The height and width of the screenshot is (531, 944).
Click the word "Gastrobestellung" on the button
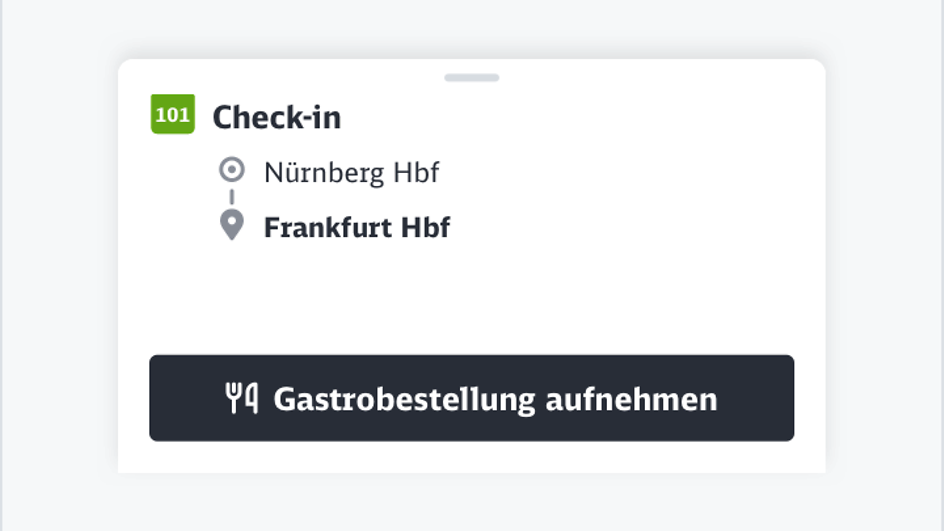point(404,399)
